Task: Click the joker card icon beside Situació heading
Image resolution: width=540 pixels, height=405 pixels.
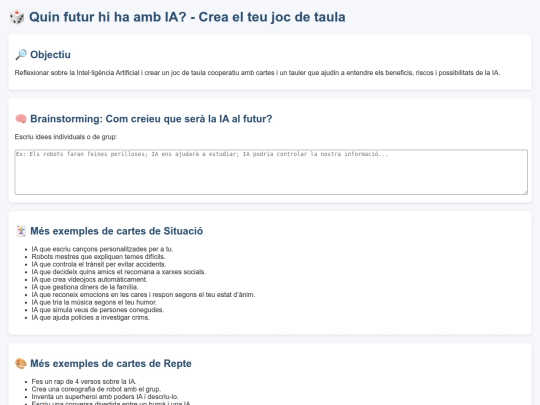Action: [21, 231]
